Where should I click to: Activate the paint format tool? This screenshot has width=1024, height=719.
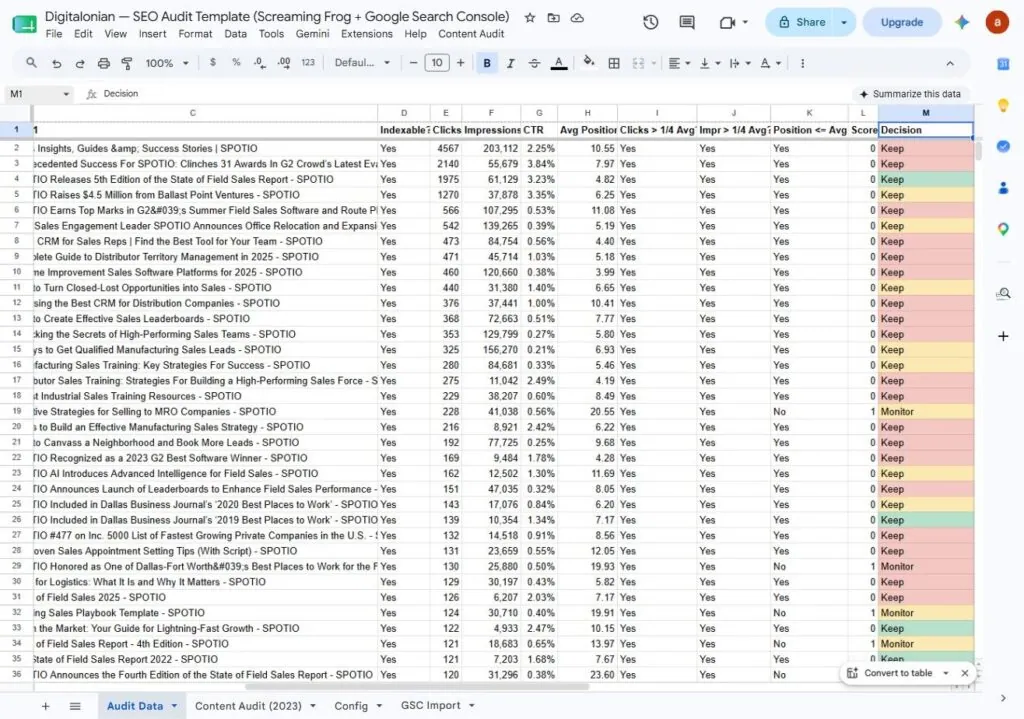click(127, 63)
